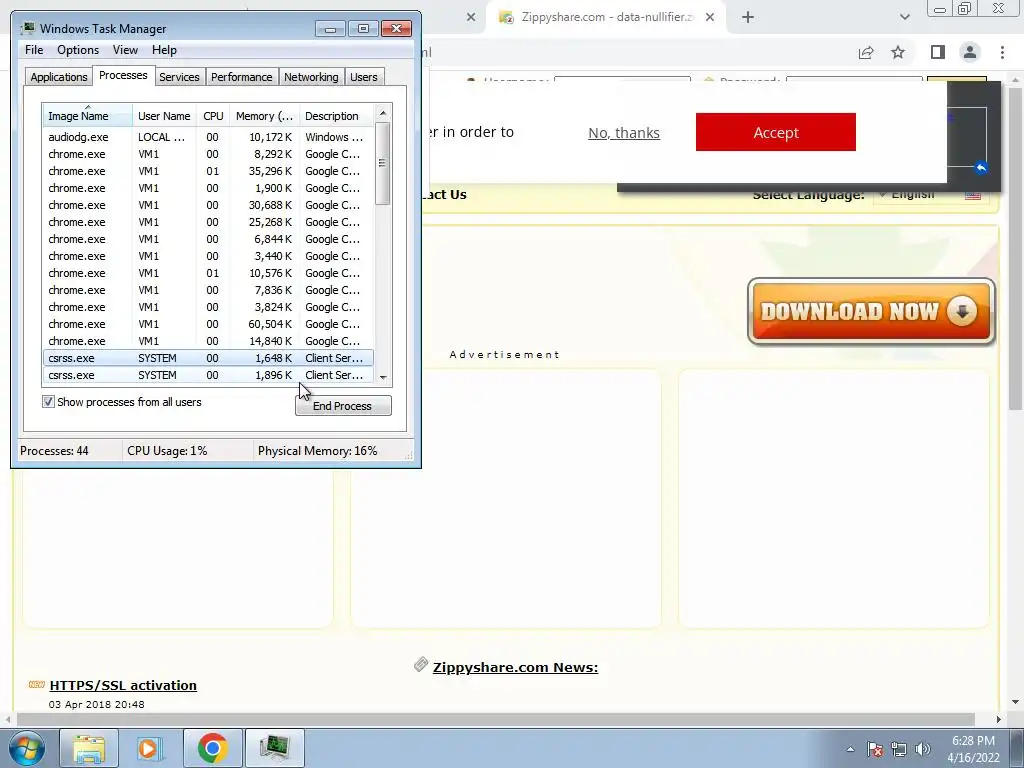Click the process list scrollbar thumb
The width and height of the screenshot is (1024, 768).
[x=383, y=163]
